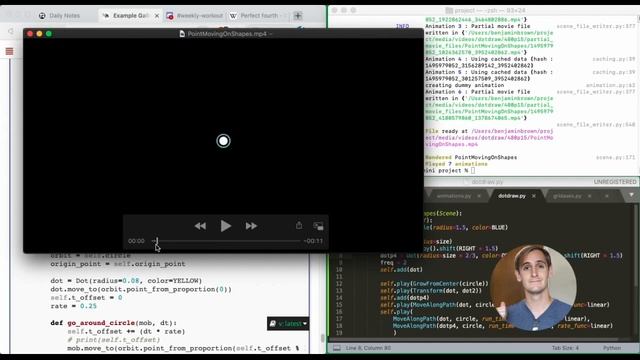Click the weekly-workout tab favicon
The image size is (640, 360).
click(170, 16)
